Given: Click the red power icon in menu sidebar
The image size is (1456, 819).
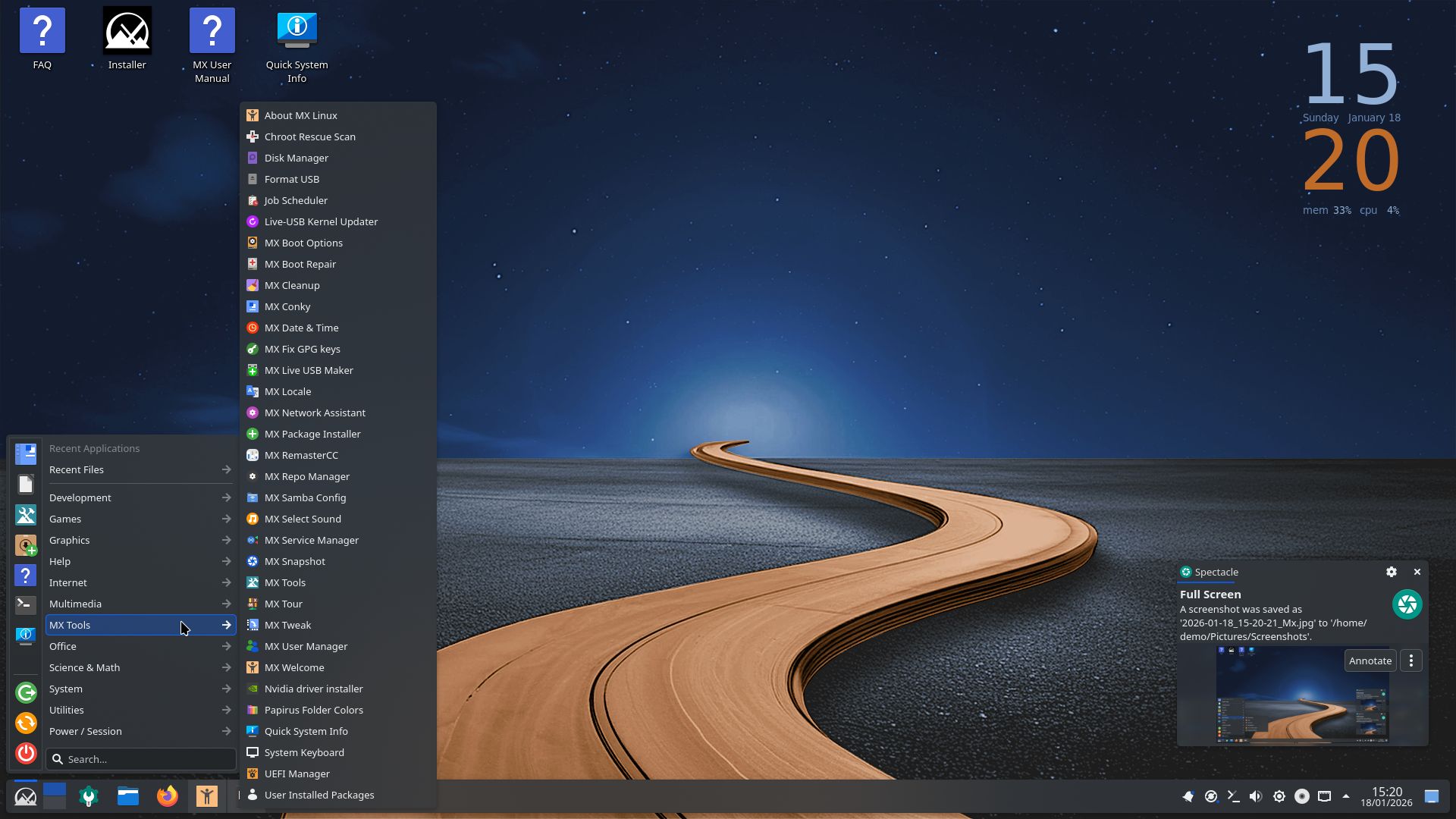Looking at the screenshot, I should click(26, 753).
